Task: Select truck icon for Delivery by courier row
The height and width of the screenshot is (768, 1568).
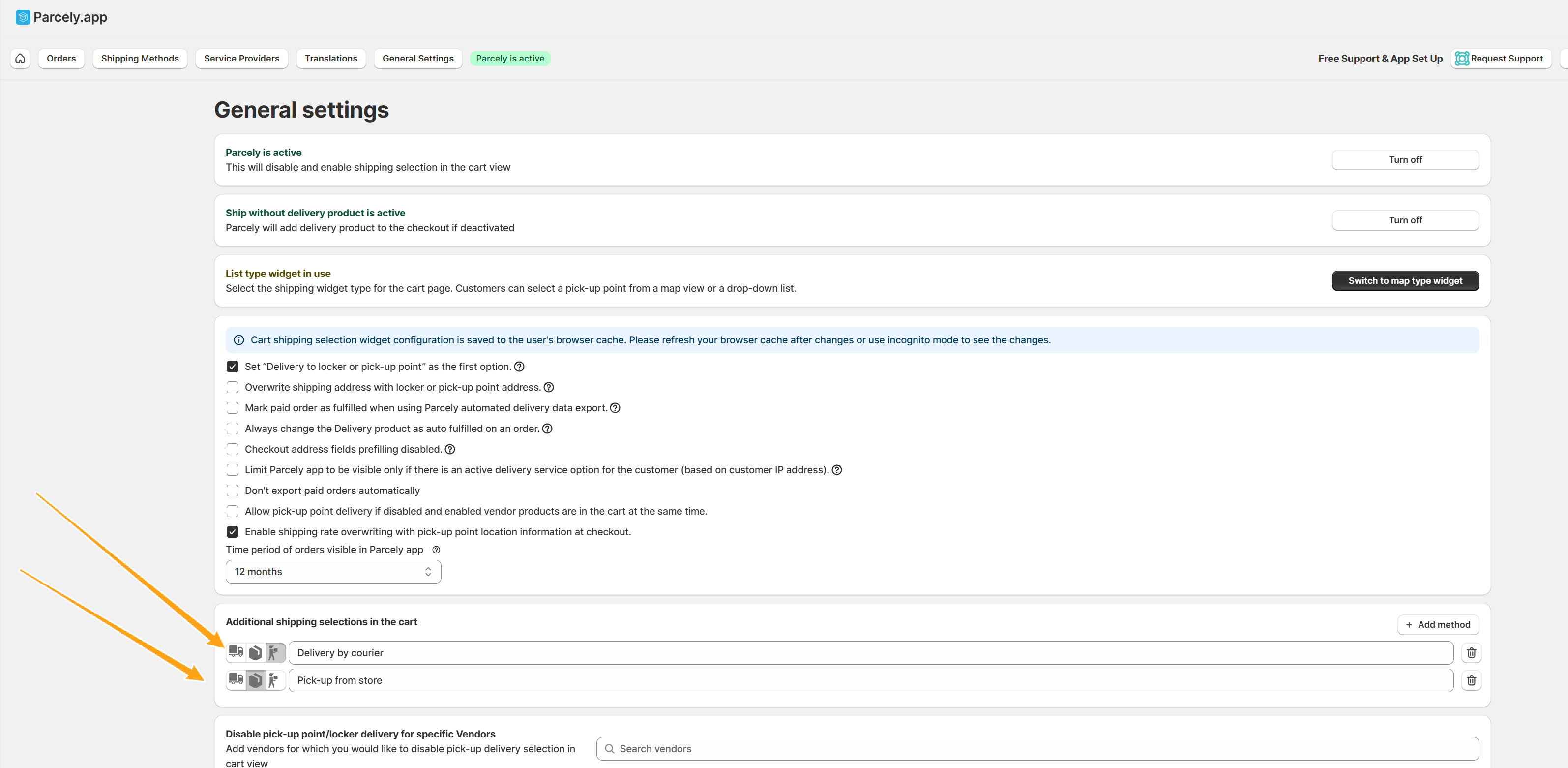Action: (236, 652)
